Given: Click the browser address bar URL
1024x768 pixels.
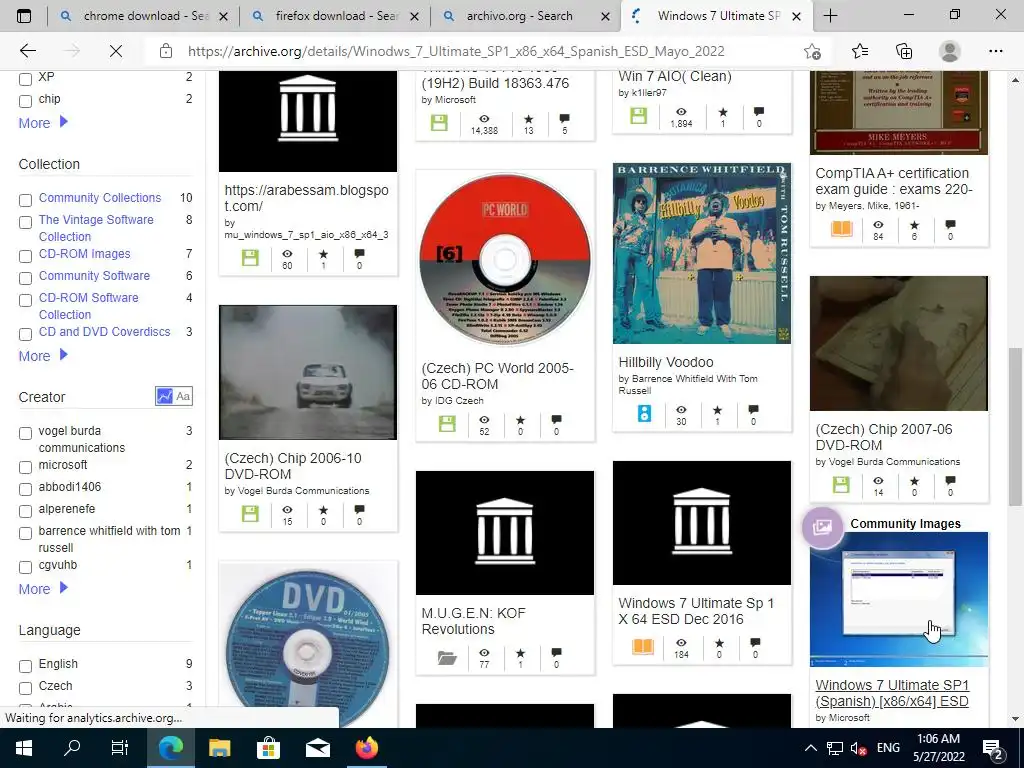Looking at the screenshot, I should [x=456, y=51].
